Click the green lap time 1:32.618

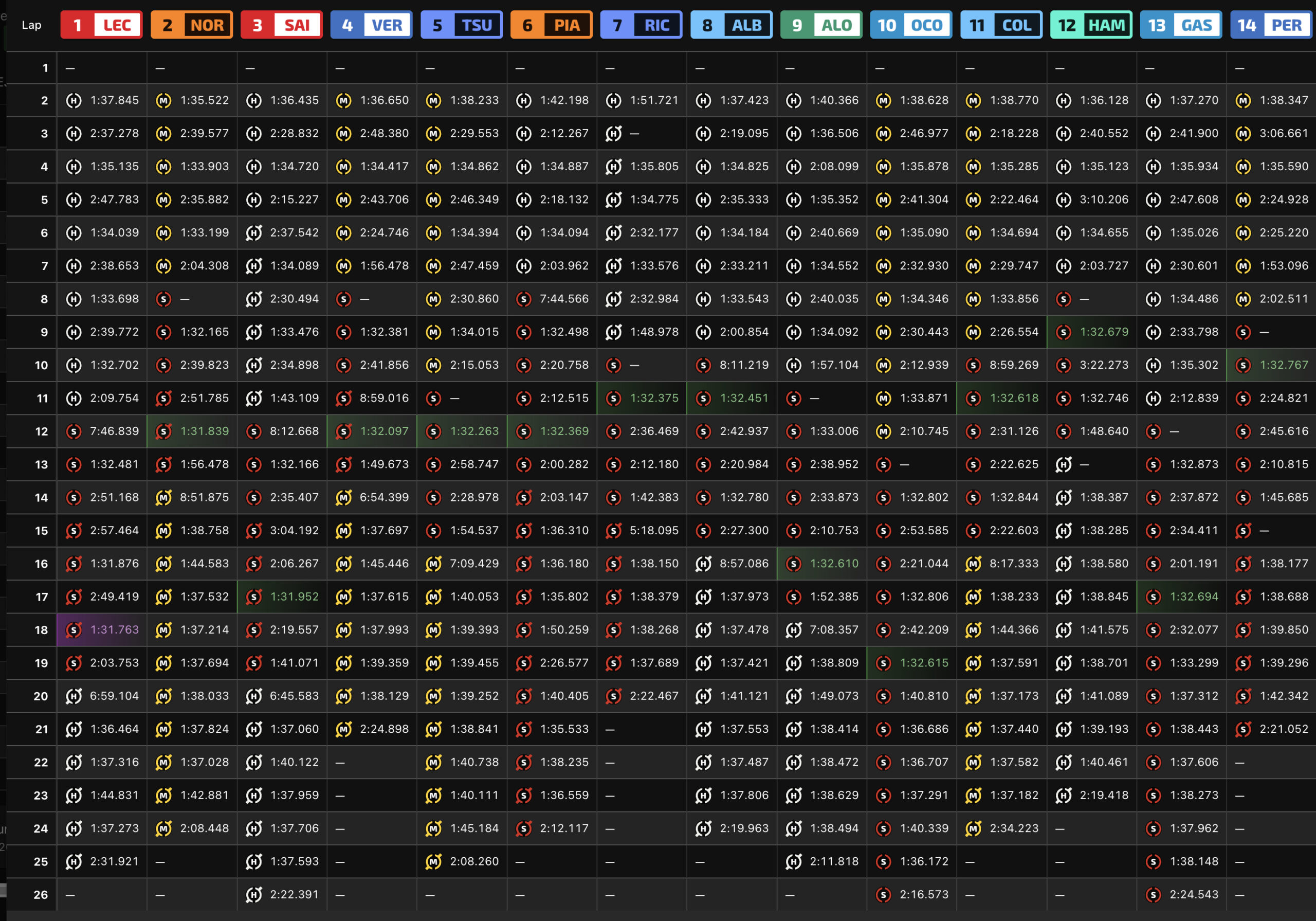point(1014,398)
